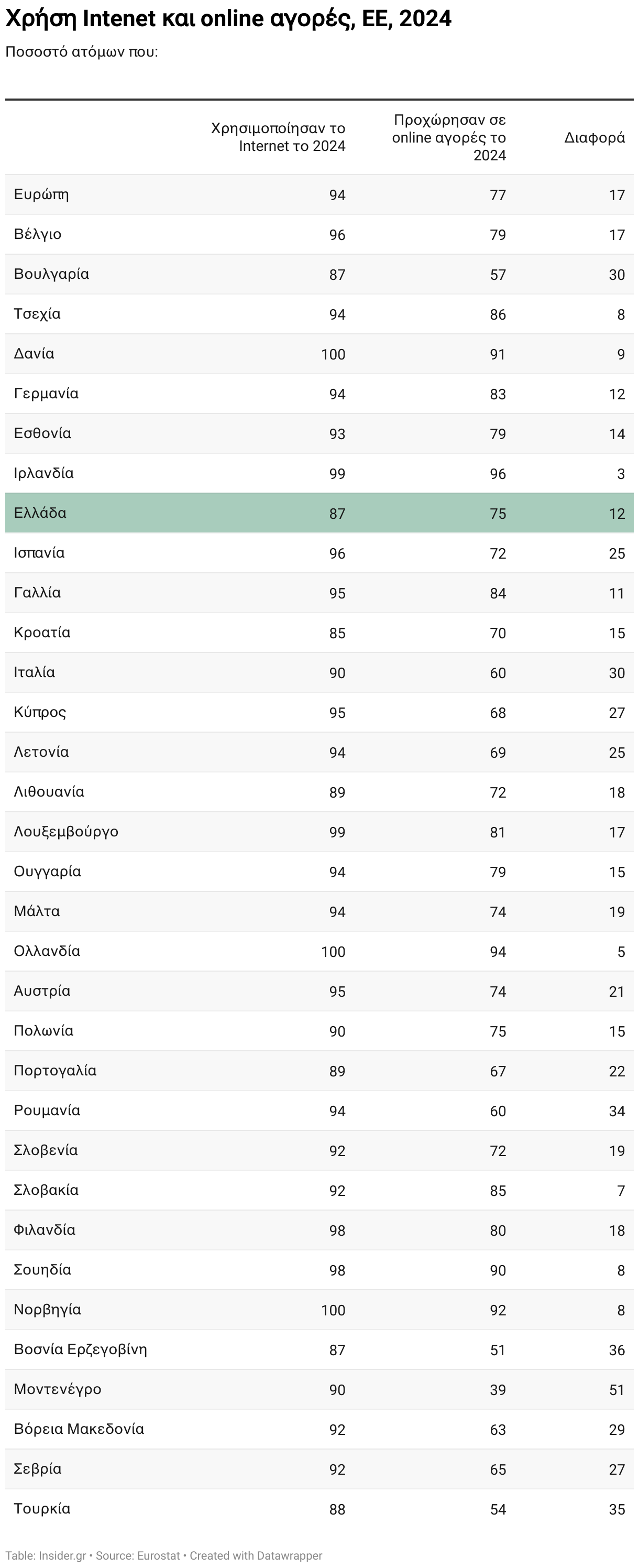Select the Βόρεια Μακεδονία row label
The image size is (639, 1568).
[x=79, y=1429]
